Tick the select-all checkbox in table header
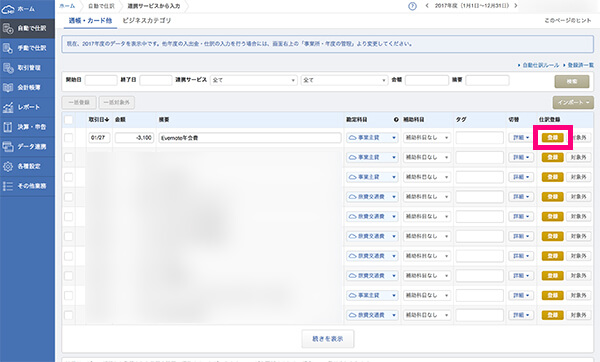Image resolution: width=600 pixels, height=362 pixels. 68,120
